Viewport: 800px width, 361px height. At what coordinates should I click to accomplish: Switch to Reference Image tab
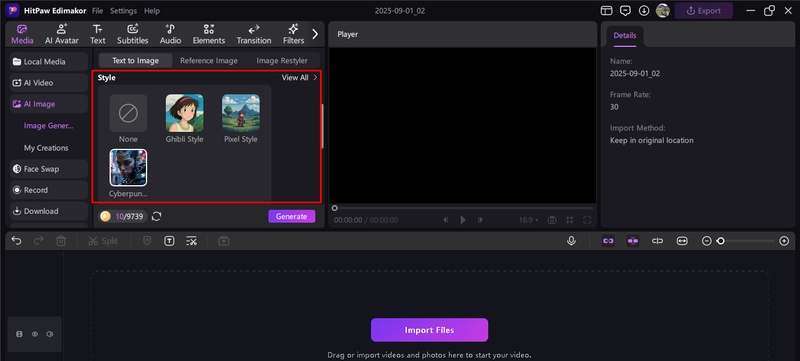209,61
